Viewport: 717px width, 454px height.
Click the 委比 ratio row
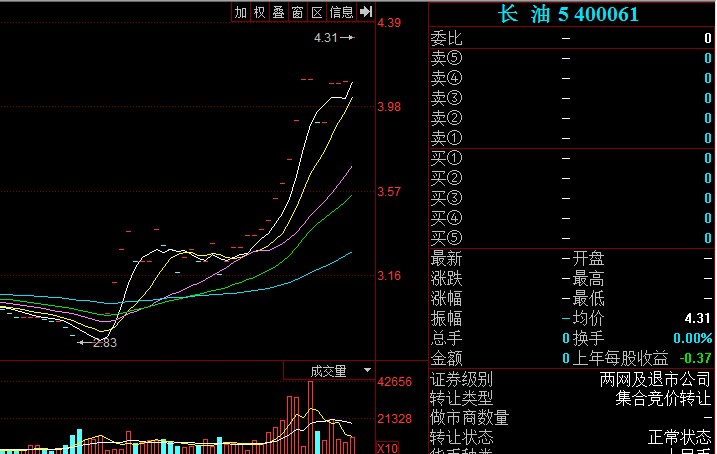(x=570, y=38)
